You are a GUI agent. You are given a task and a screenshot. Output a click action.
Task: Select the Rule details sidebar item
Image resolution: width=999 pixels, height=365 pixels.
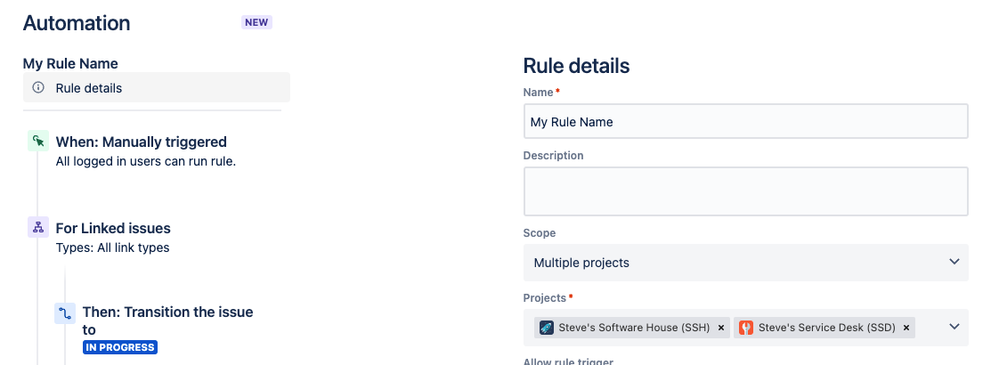coord(156,88)
